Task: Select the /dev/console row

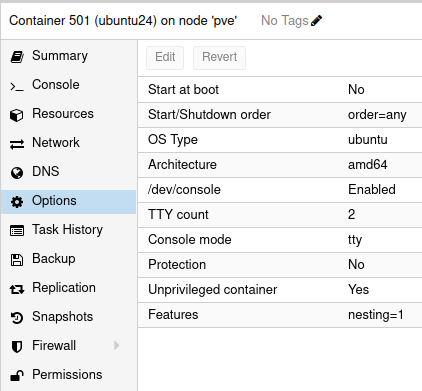Action: (x=280, y=190)
